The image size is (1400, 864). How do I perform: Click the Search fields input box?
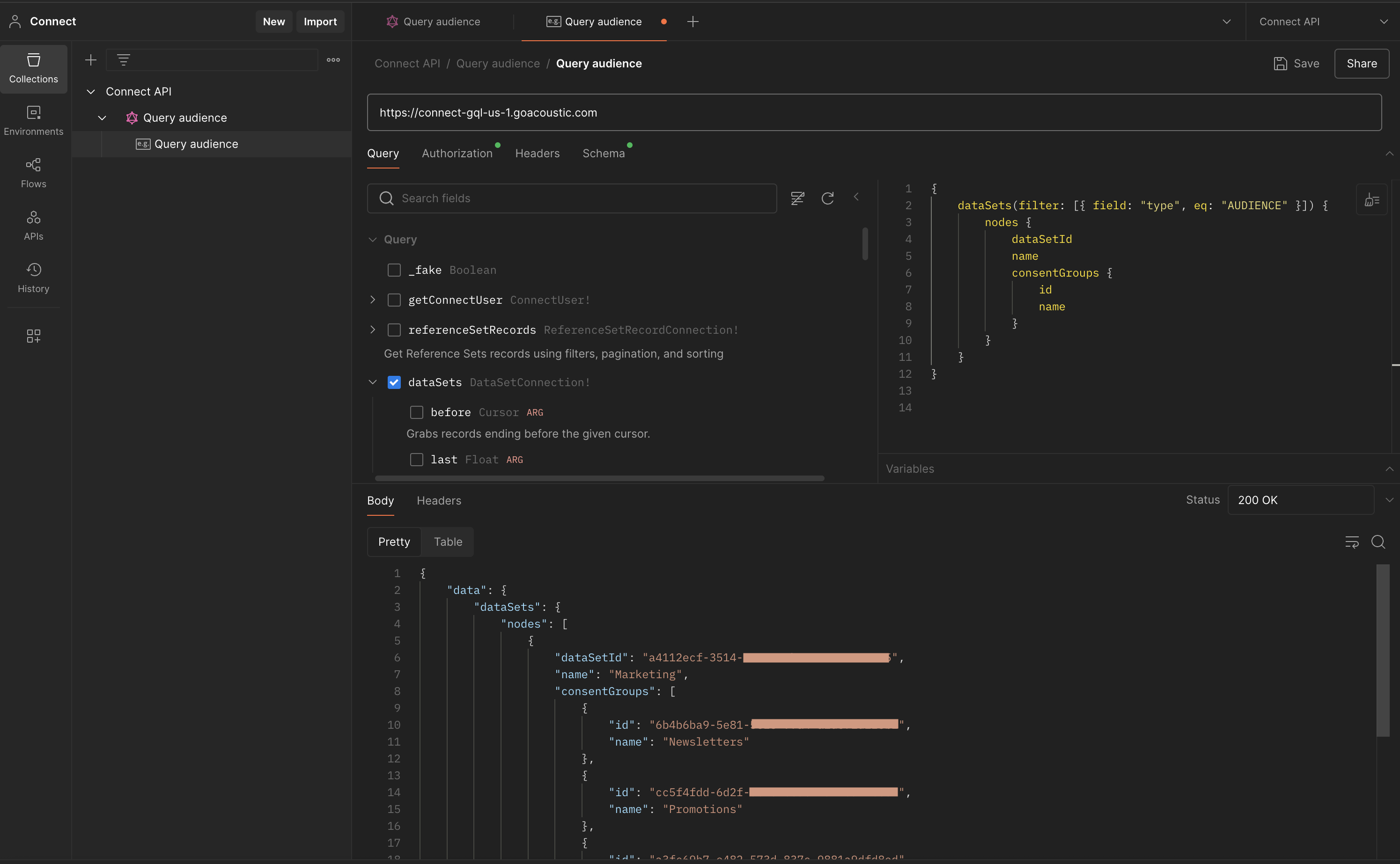[x=572, y=198]
